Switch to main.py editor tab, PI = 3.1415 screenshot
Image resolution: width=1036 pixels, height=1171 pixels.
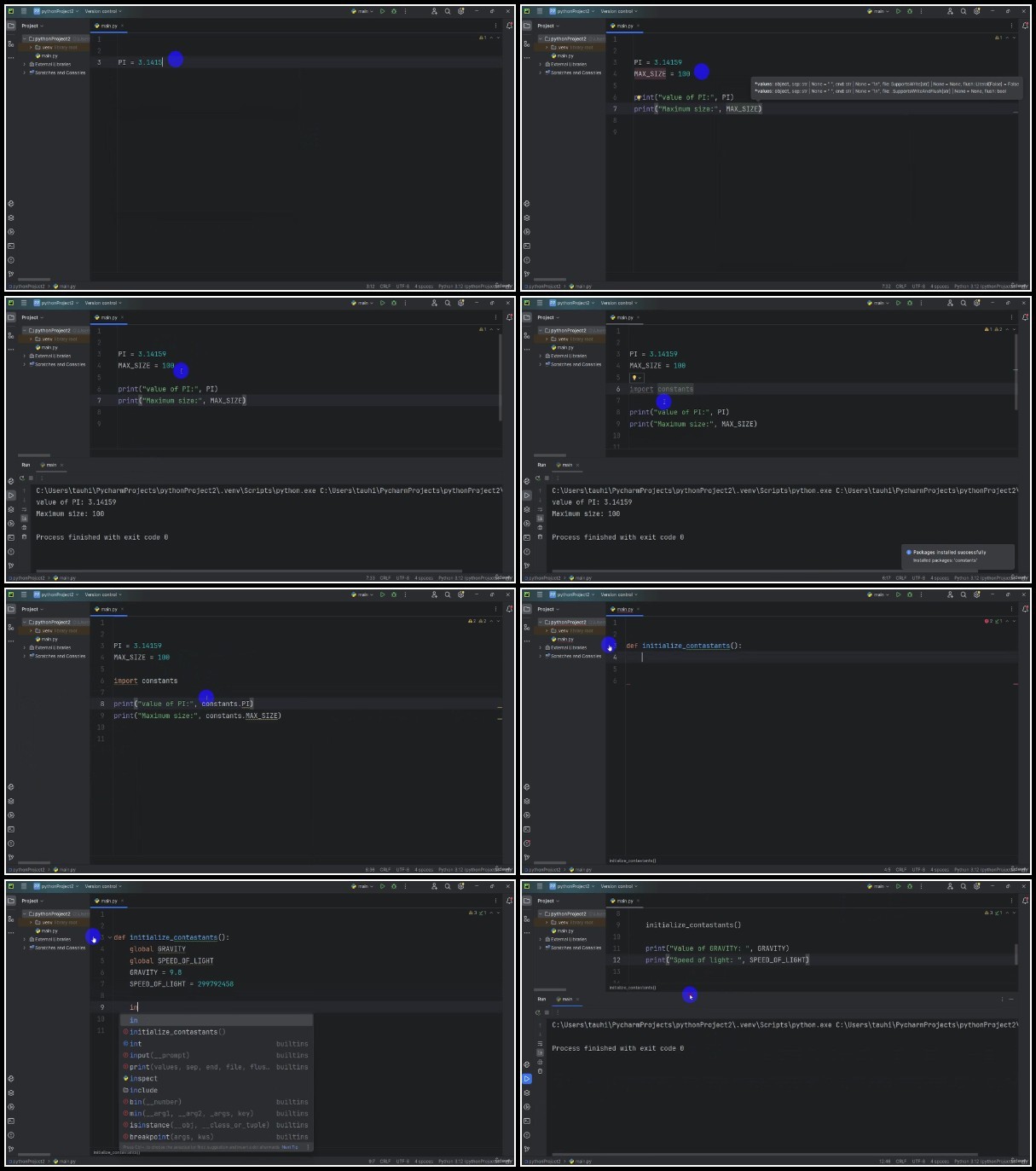[108, 26]
